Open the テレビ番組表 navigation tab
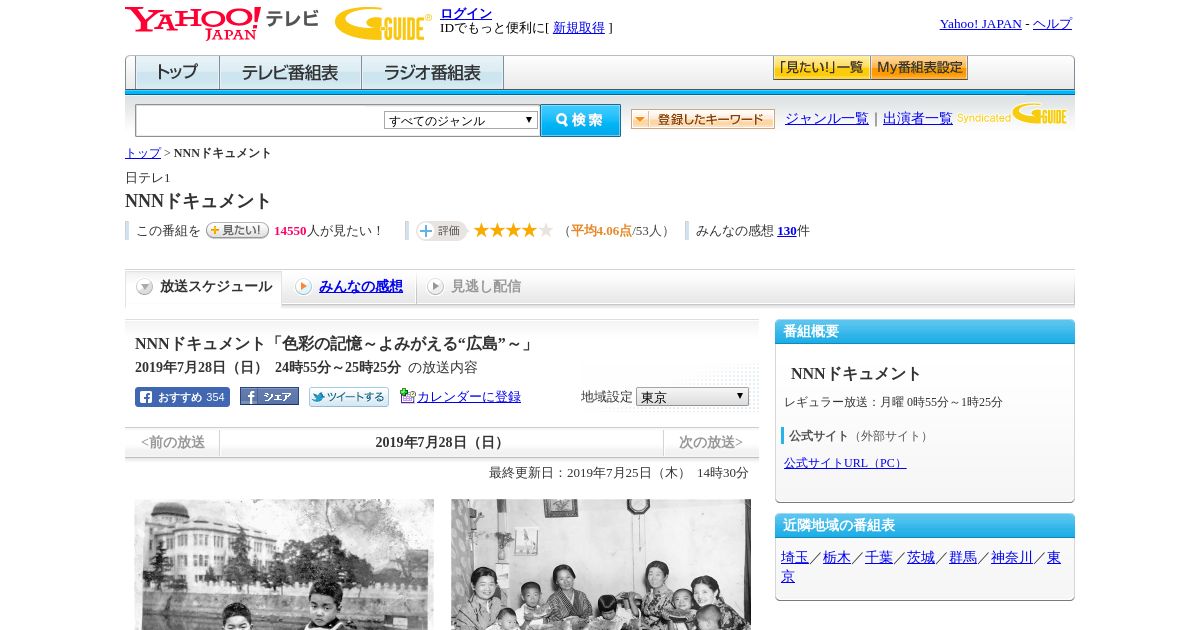1200x630 pixels. [x=290, y=73]
